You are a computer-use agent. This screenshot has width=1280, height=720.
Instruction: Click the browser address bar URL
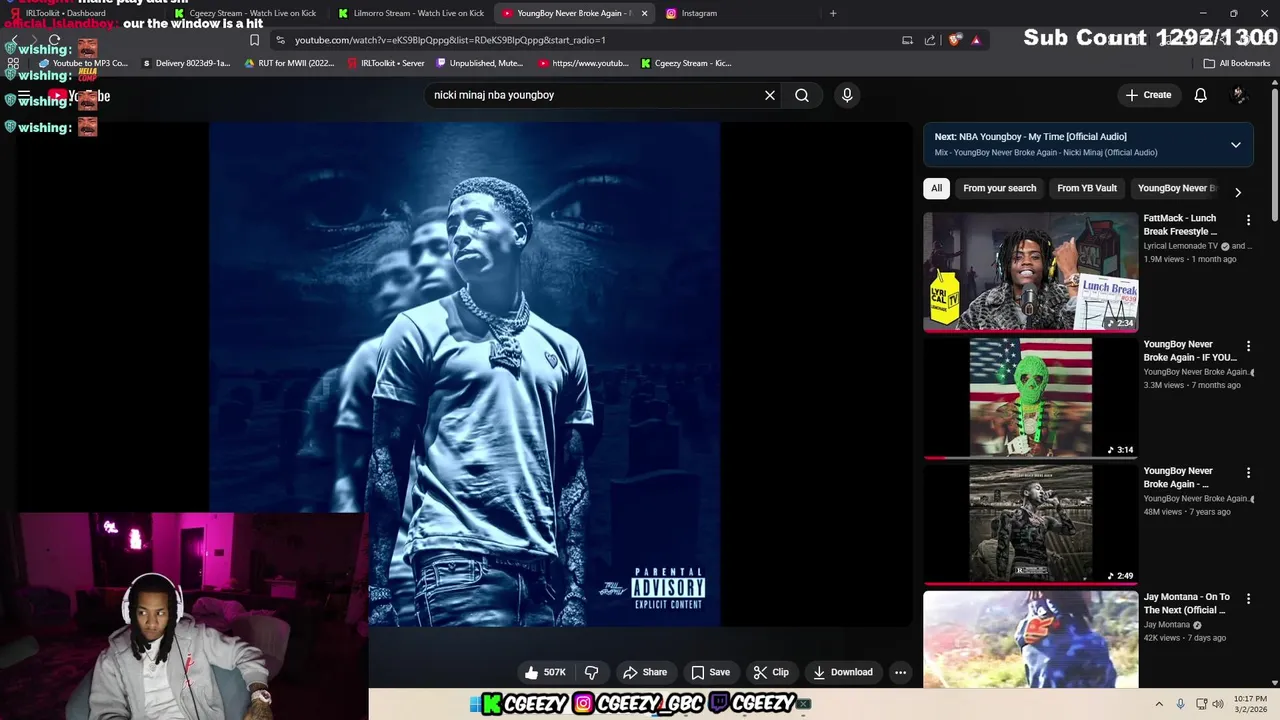click(450, 40)
